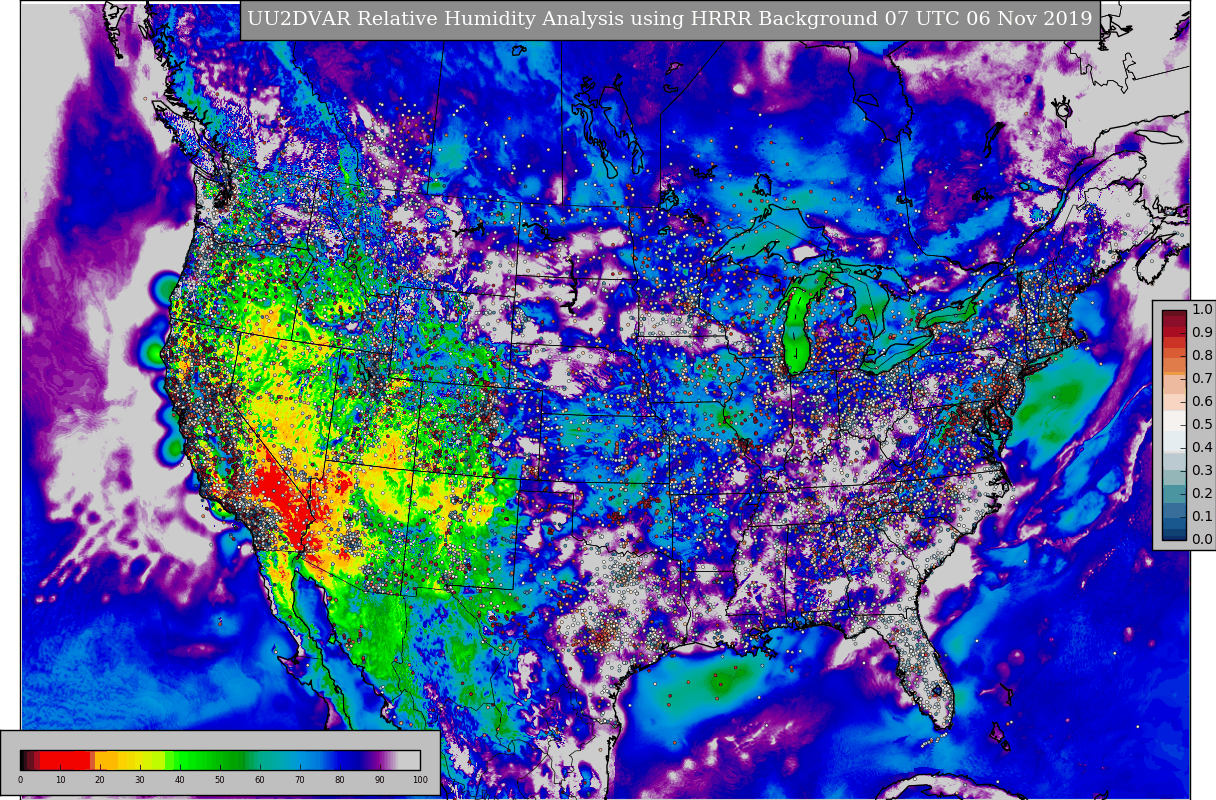Click the 50 tick label on humidity colorbar
1216x800 pixels.
point(220,780)
